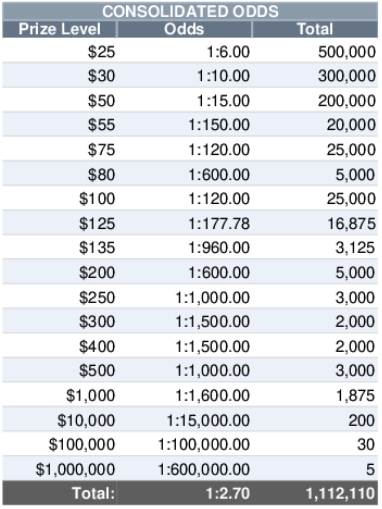This screenshot has height=509, width=382.
Task: Select the $135 prize level cell
Action: (x=59, y=247)
